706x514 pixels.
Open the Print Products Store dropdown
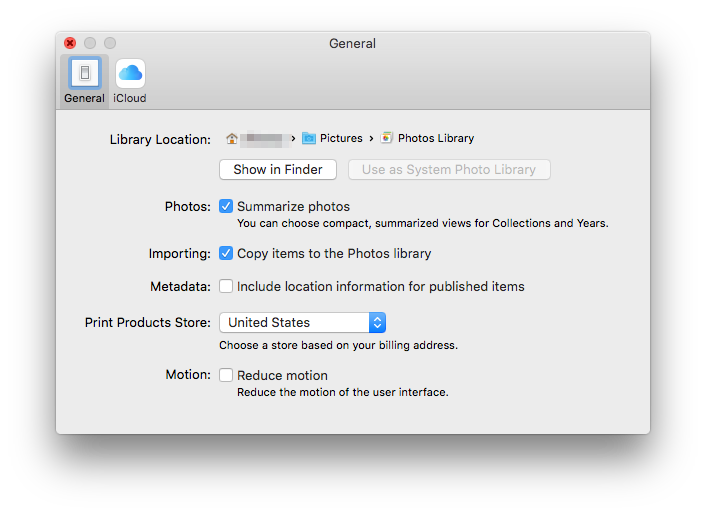[x=302, y=322]
